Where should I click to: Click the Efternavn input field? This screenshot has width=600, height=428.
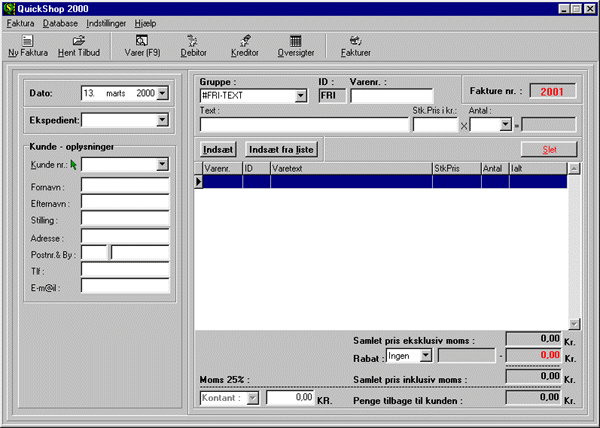125,202
